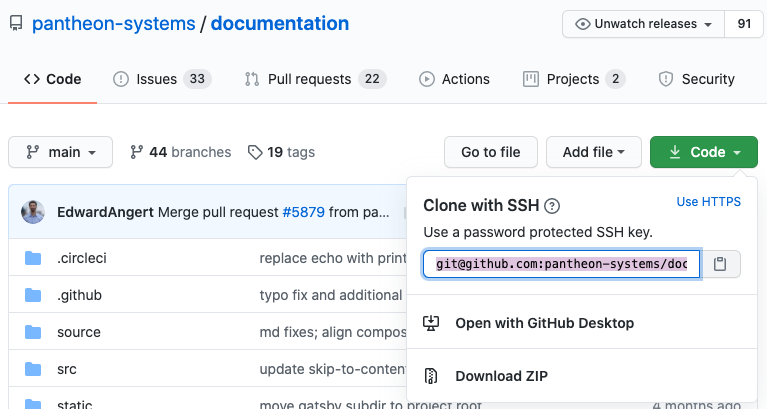View the 44 branches link
Screen dimensions: 767x409
tap(180, 152)
